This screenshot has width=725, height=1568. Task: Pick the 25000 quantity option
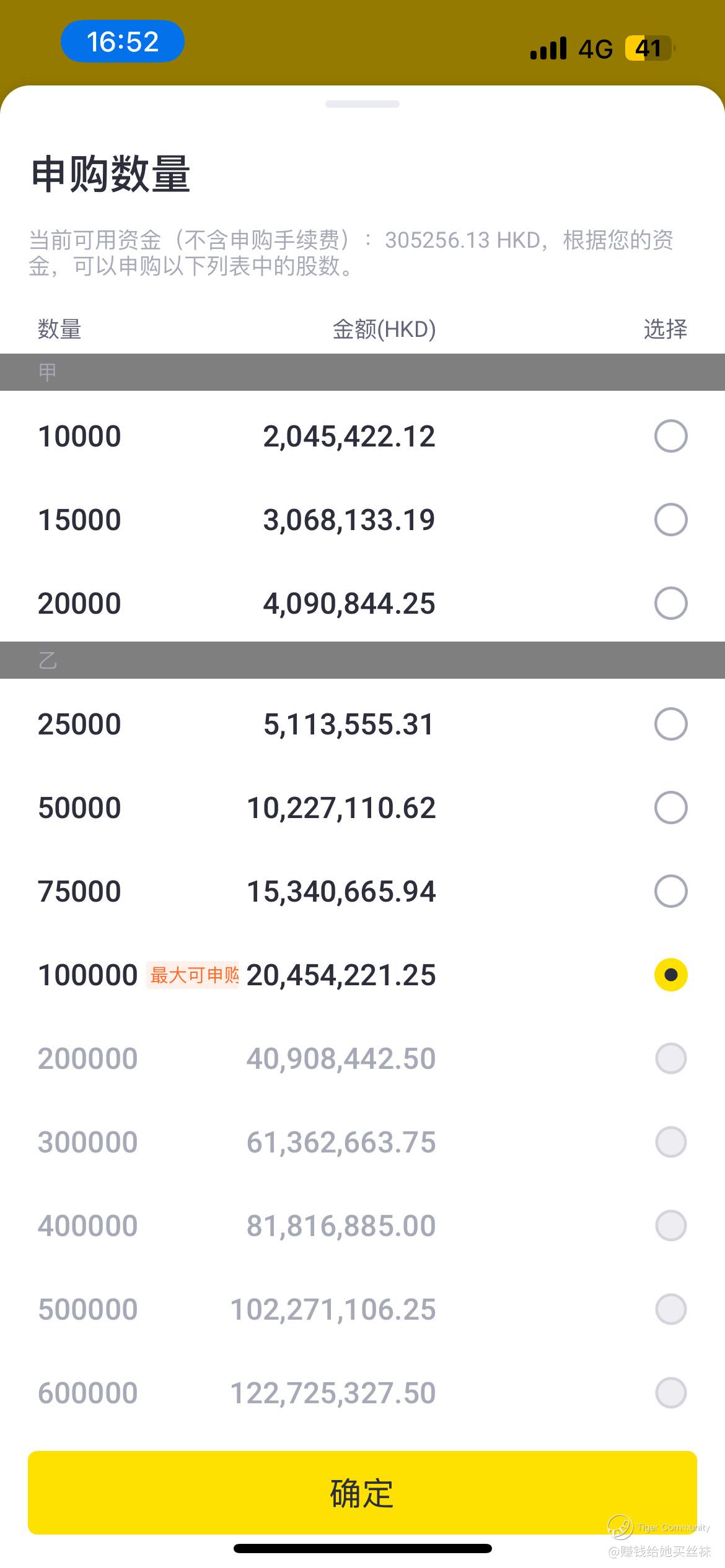pos(670,724)
